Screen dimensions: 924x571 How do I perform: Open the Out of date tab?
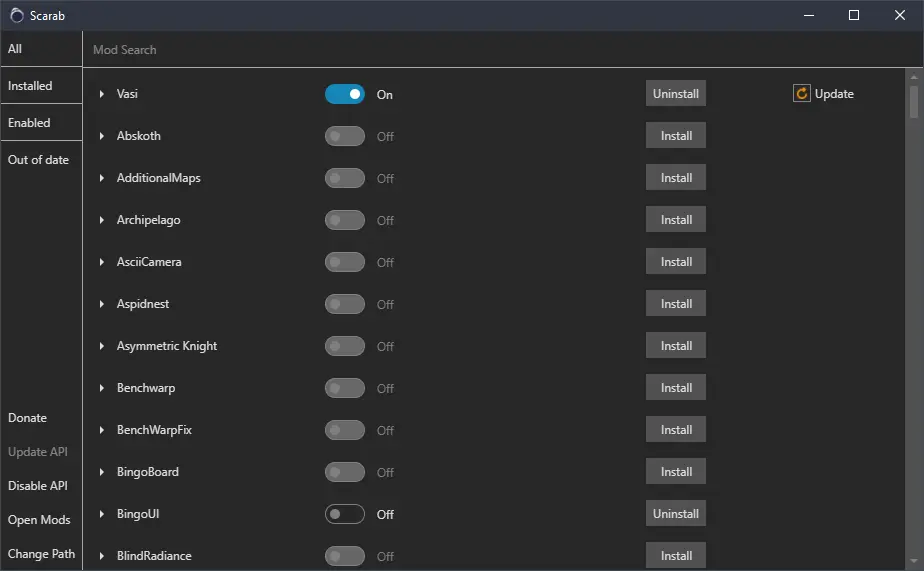[40, 160]
